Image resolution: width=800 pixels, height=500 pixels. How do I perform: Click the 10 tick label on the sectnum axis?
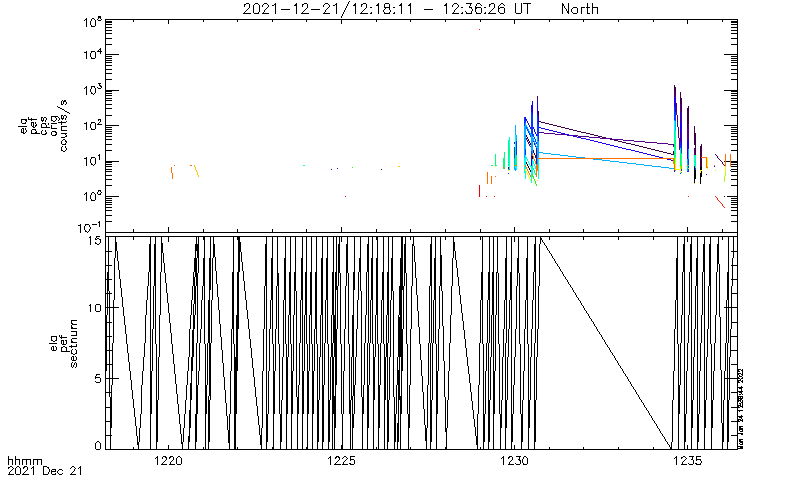[96, 308]
